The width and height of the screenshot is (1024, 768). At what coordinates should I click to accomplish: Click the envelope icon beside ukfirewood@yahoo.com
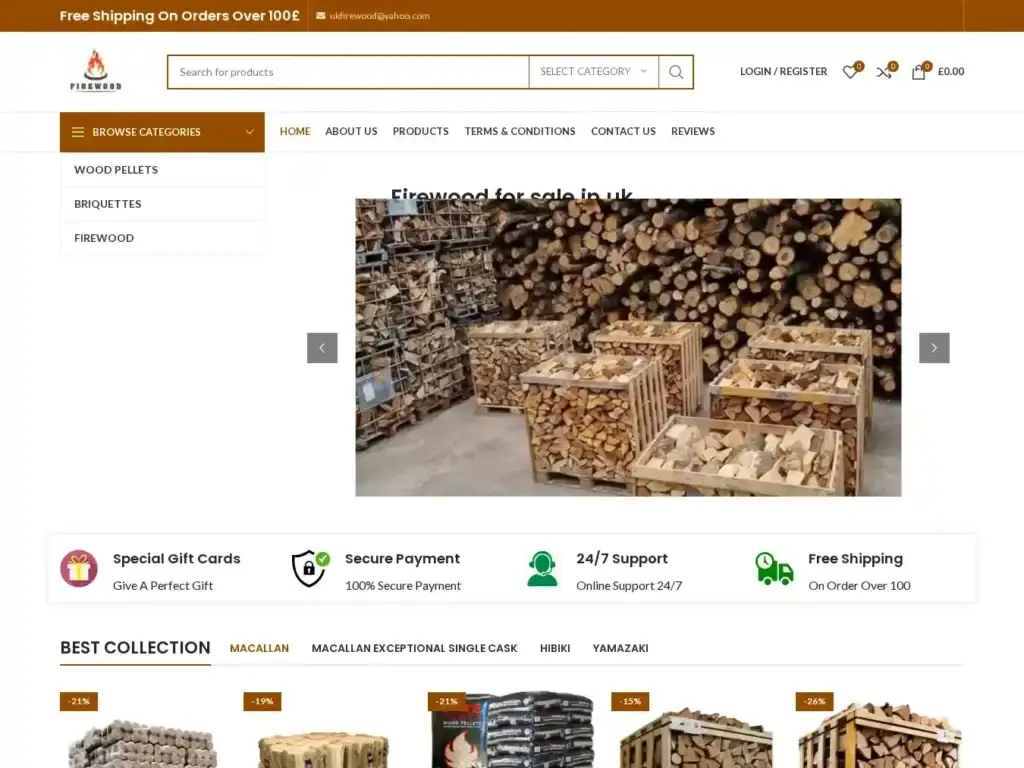point(320,16)
